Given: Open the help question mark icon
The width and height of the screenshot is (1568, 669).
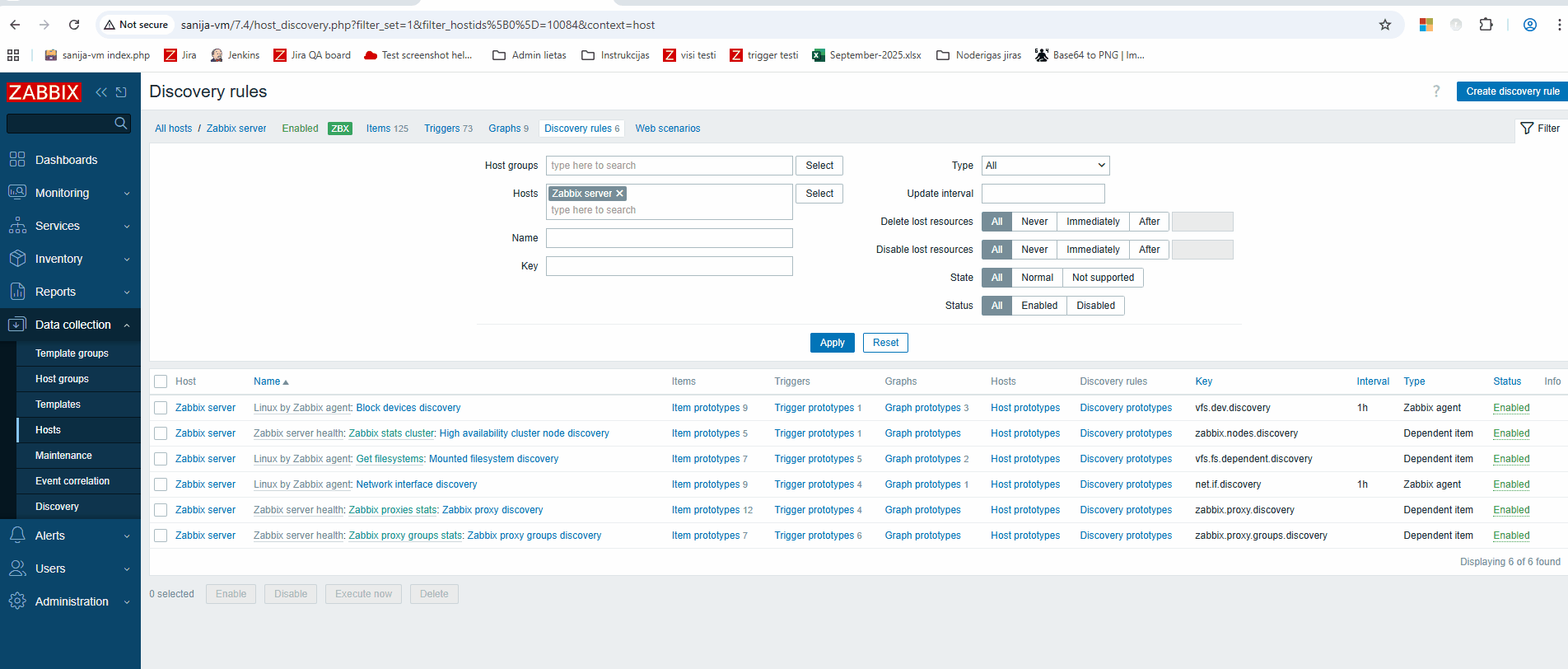Looking at the screenshot, I should pyautogui.click(x=1436, y=91).
